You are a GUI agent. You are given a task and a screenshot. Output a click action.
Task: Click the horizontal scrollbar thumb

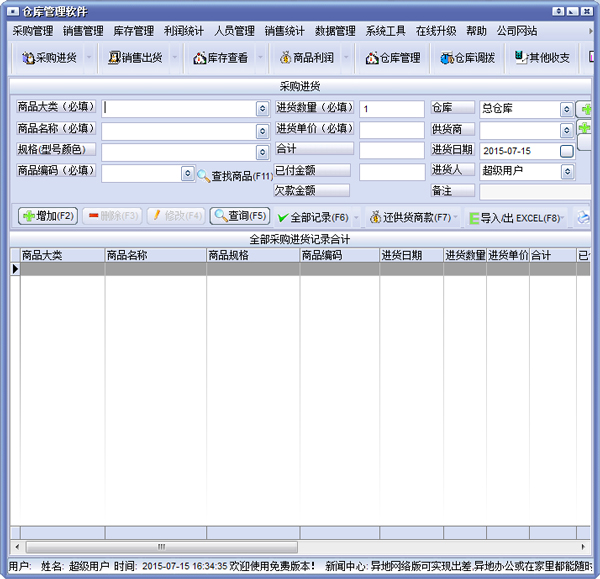161,546
